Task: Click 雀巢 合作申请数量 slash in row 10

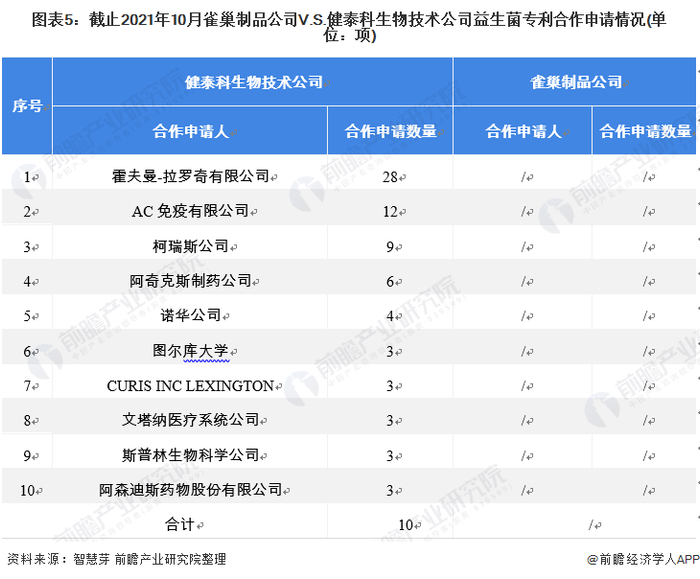Action: [645, 491]
